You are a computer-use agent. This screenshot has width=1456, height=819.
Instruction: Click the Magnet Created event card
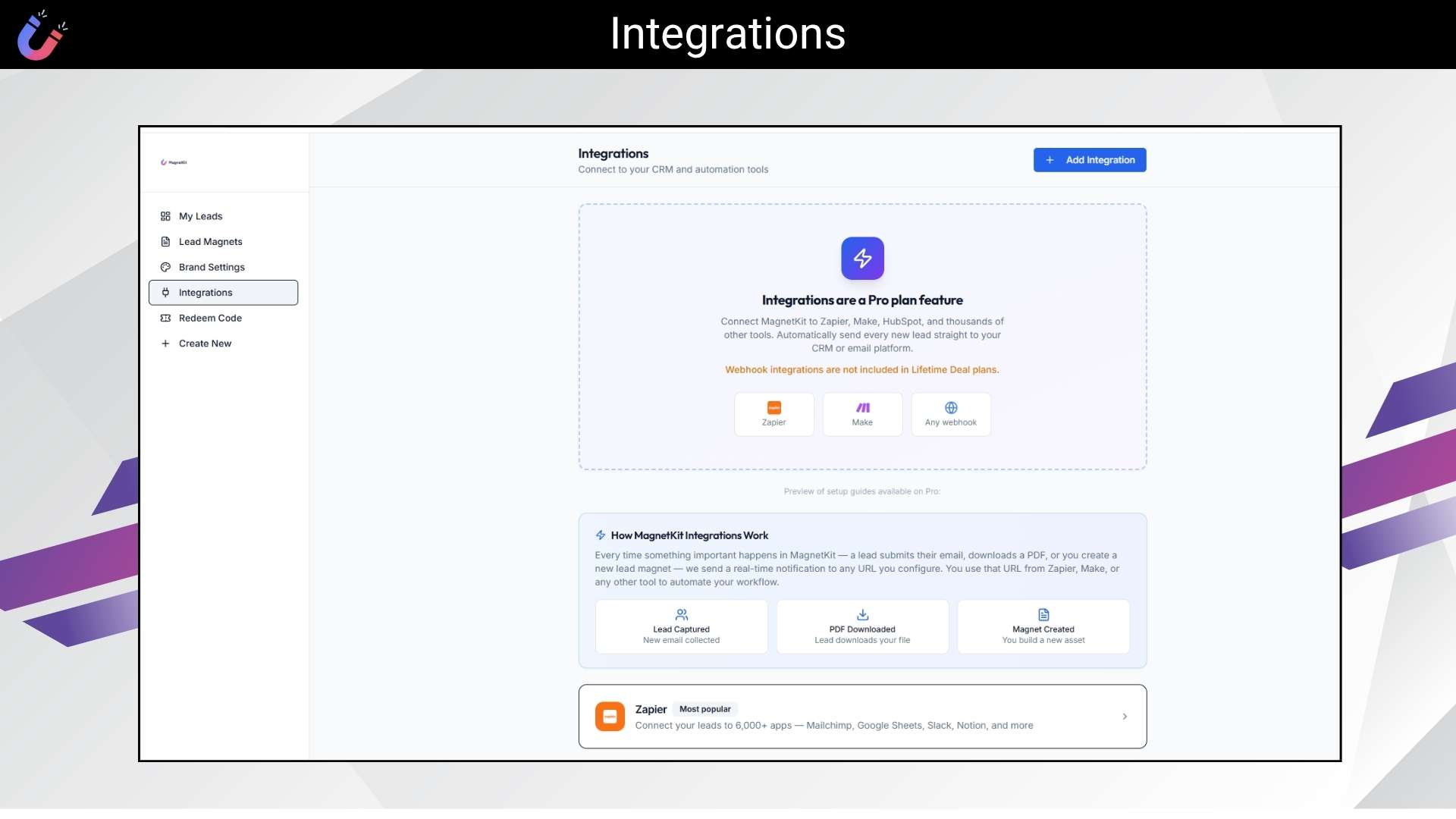(1043, 627)
